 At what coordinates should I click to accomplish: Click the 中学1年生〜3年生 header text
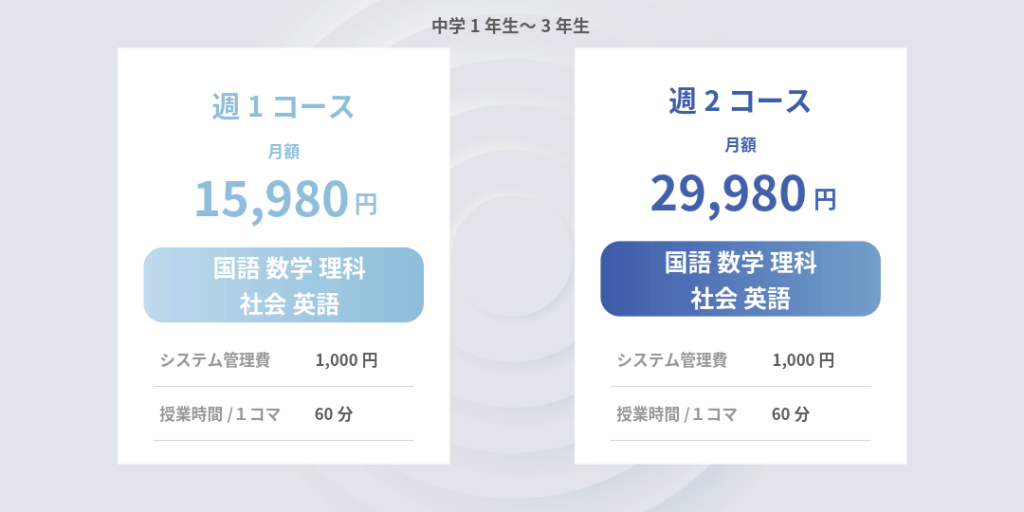pos(511,26)
